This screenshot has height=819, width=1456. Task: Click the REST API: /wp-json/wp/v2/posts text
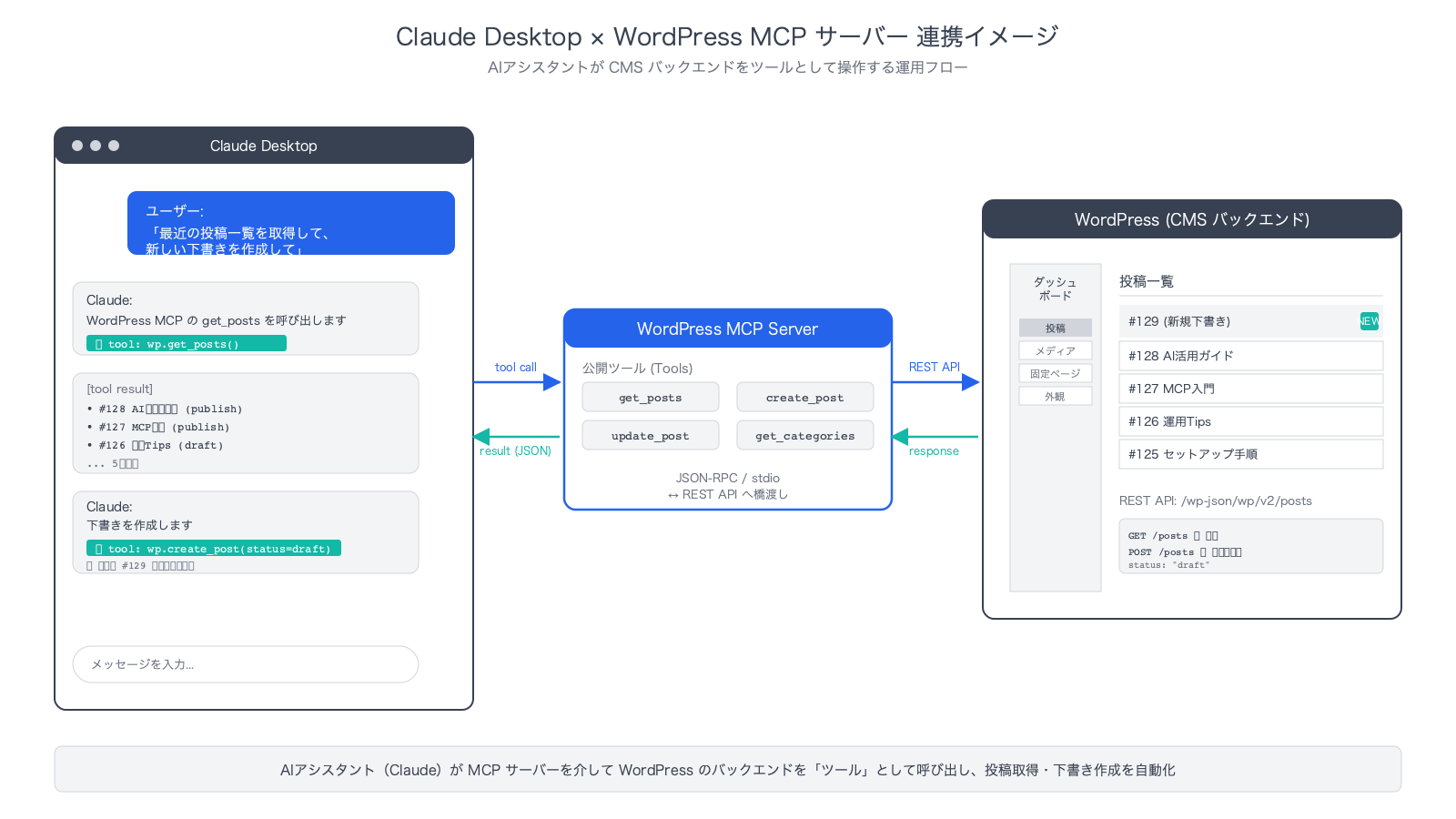[x=1216, y=500]
